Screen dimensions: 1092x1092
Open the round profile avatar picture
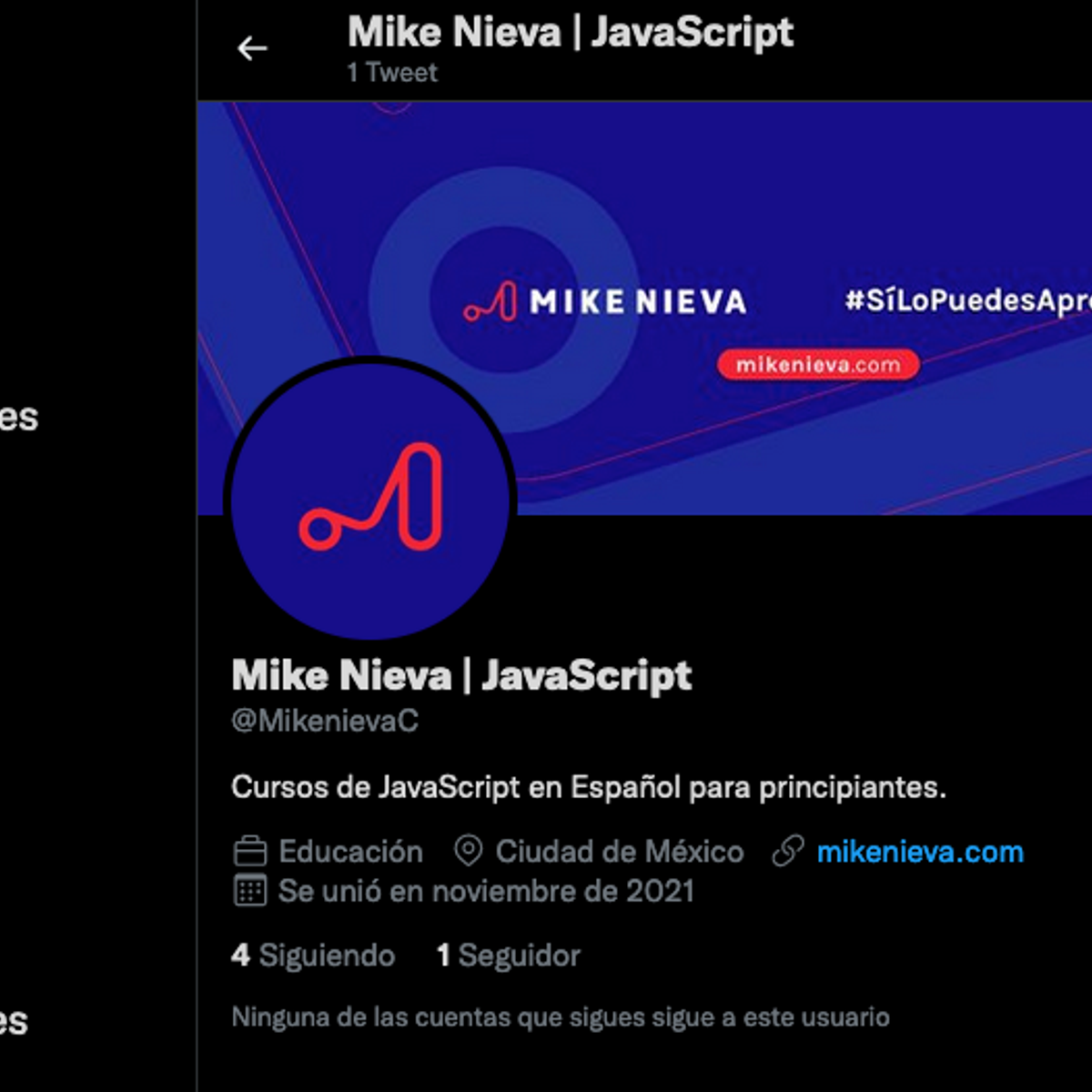click(370, 498)
